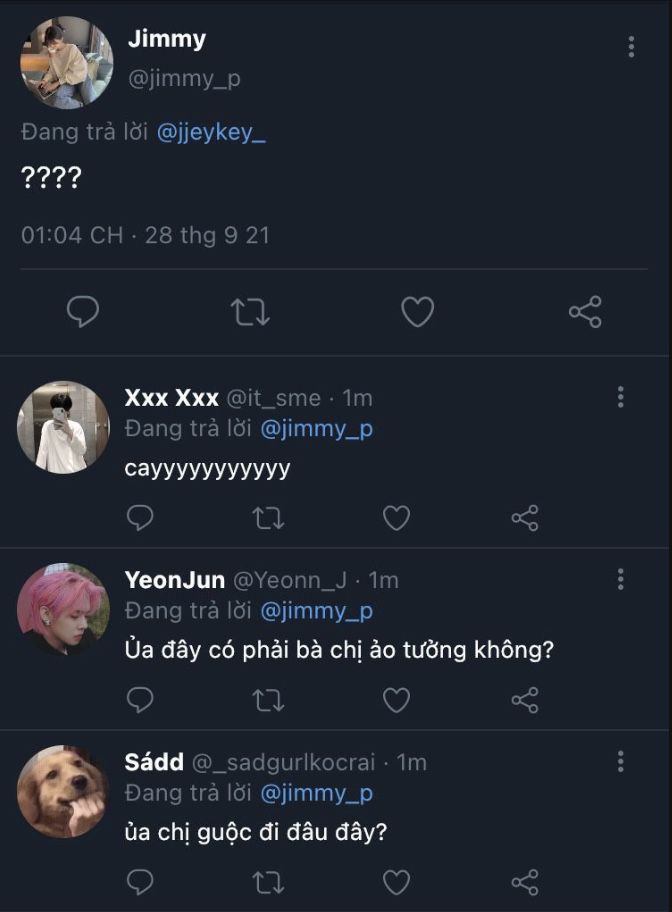Share Jimmy's main tweet

pyautogui.click(x=585, y=313)
